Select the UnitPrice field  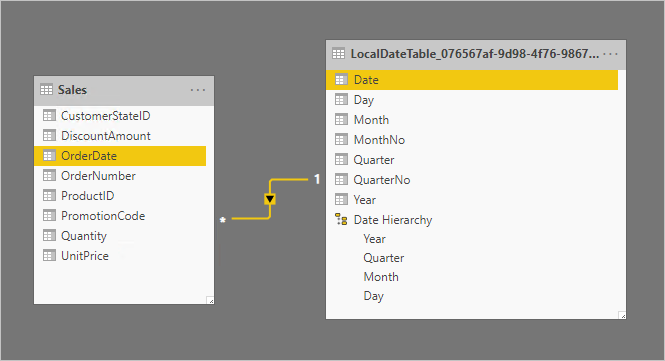(x=120, y=256)
